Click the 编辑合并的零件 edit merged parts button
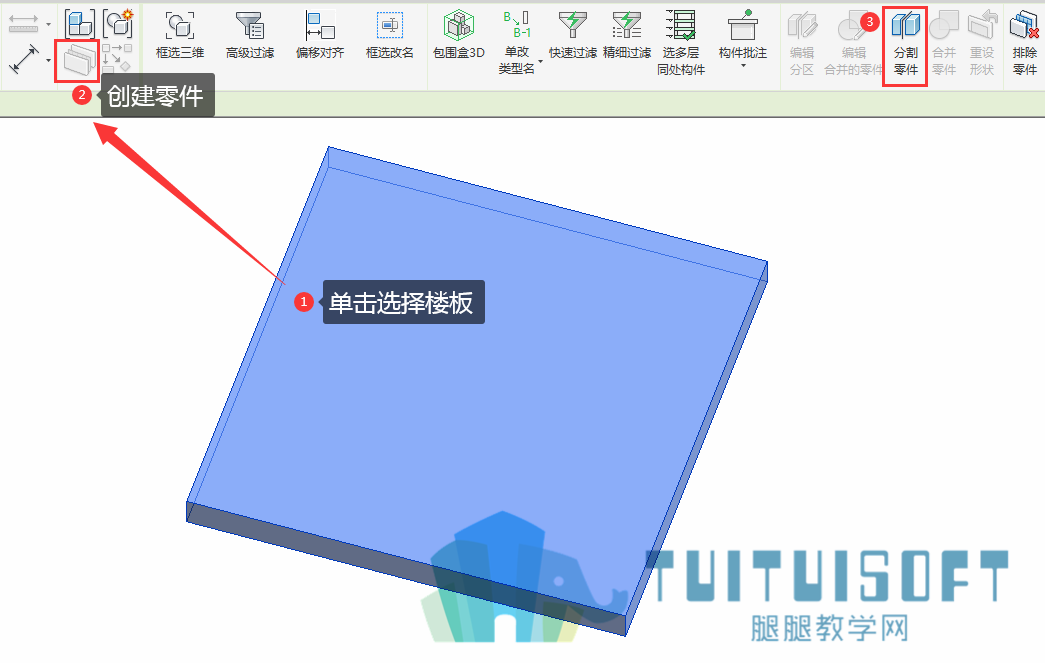 coord(853,44)
